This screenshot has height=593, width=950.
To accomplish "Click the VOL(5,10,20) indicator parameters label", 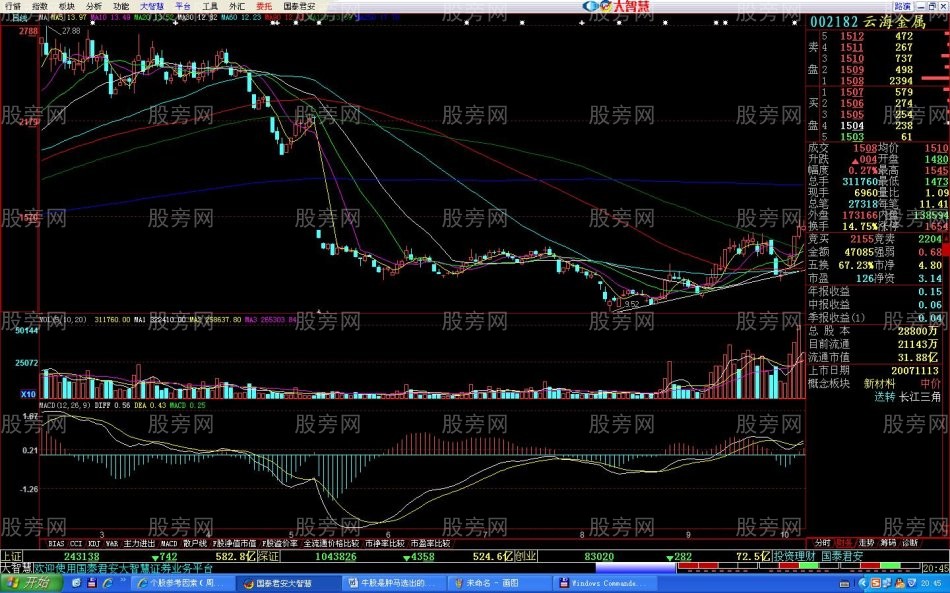I will pyautogui.click(x=64, y=319).
